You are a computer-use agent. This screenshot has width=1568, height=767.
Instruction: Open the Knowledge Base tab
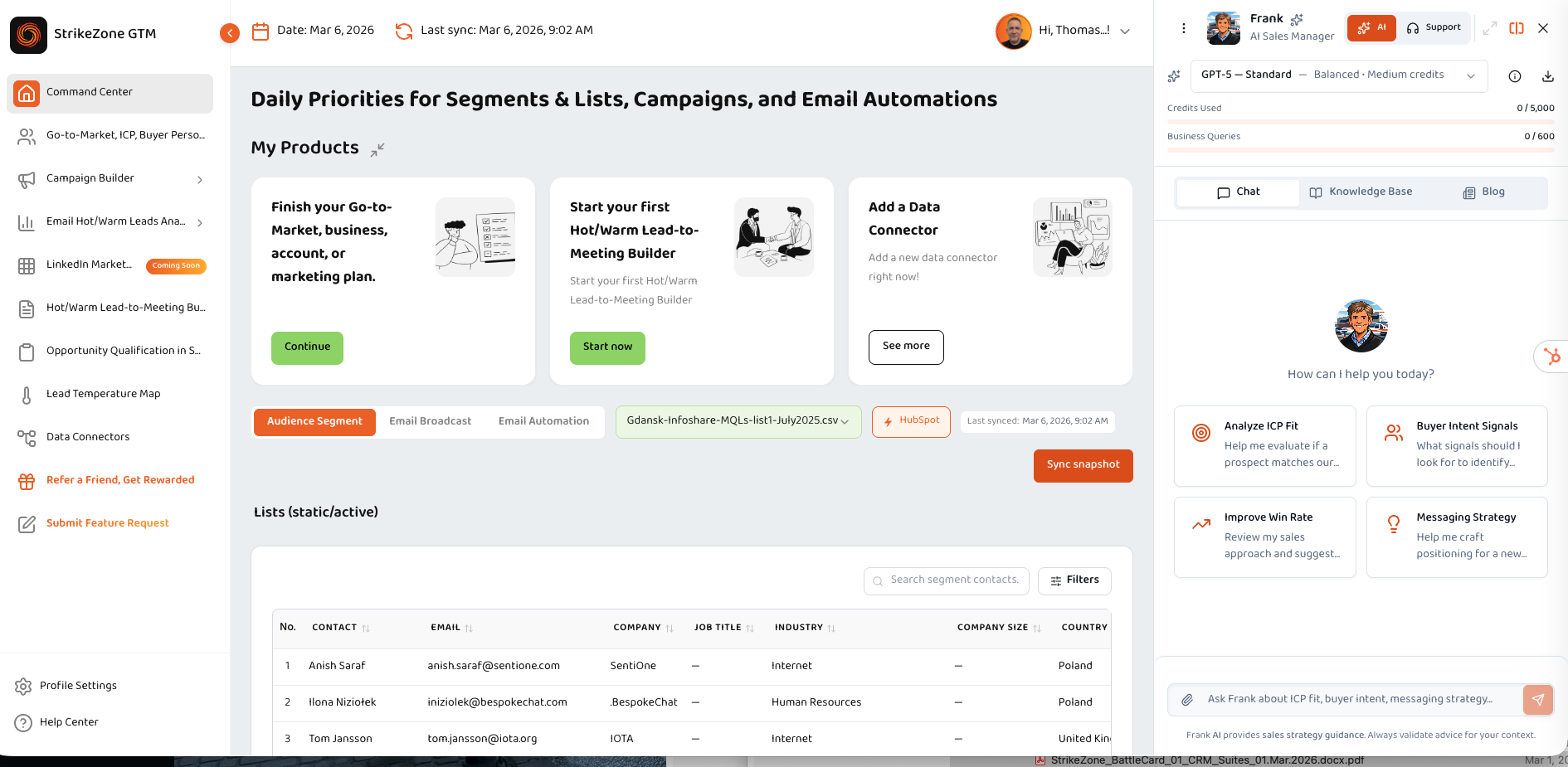coord(1361,192)
